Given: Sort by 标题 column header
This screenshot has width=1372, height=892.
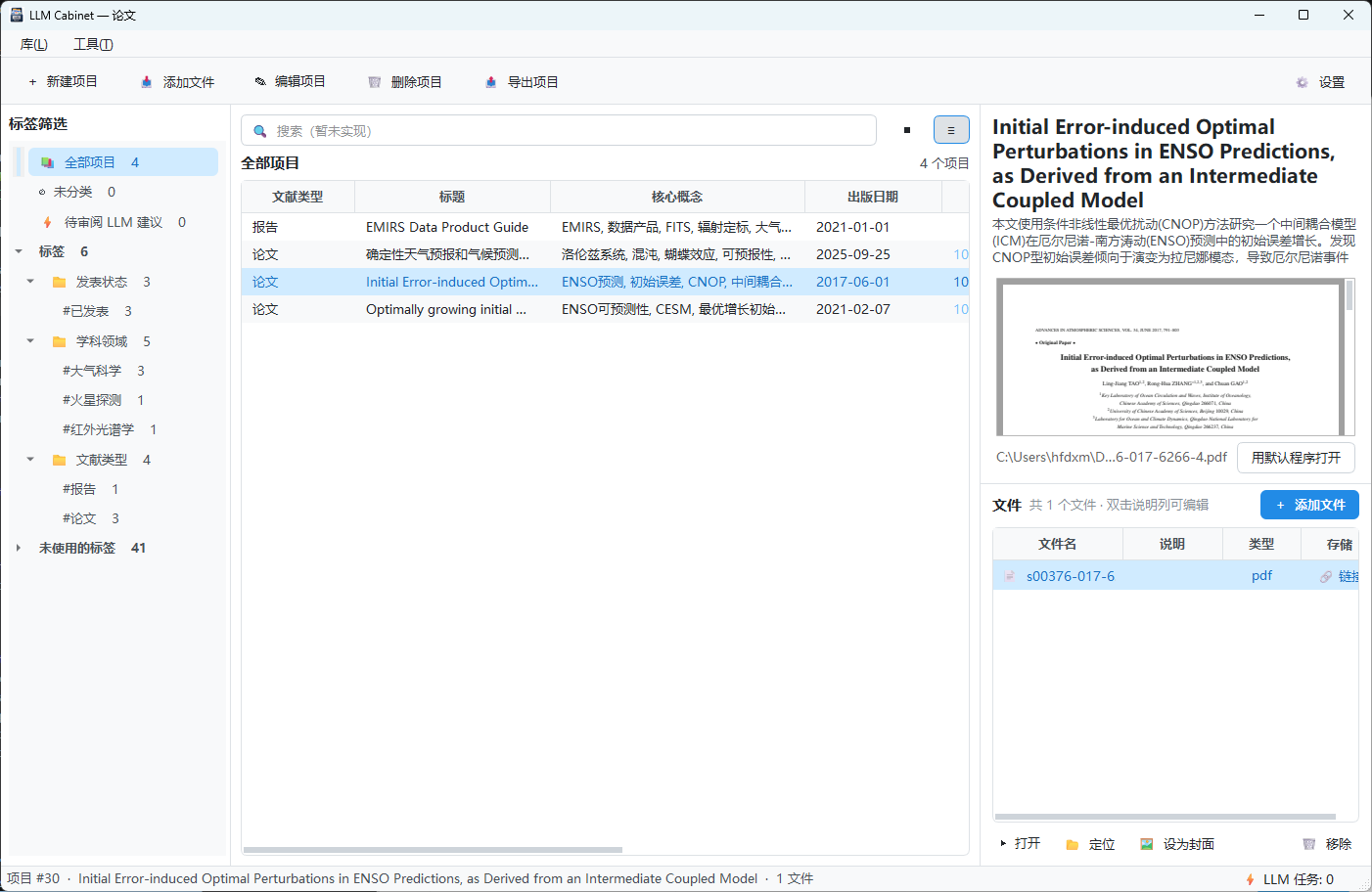Looking at the screenshot, I should pyautogui.click(x=452, y=197).
